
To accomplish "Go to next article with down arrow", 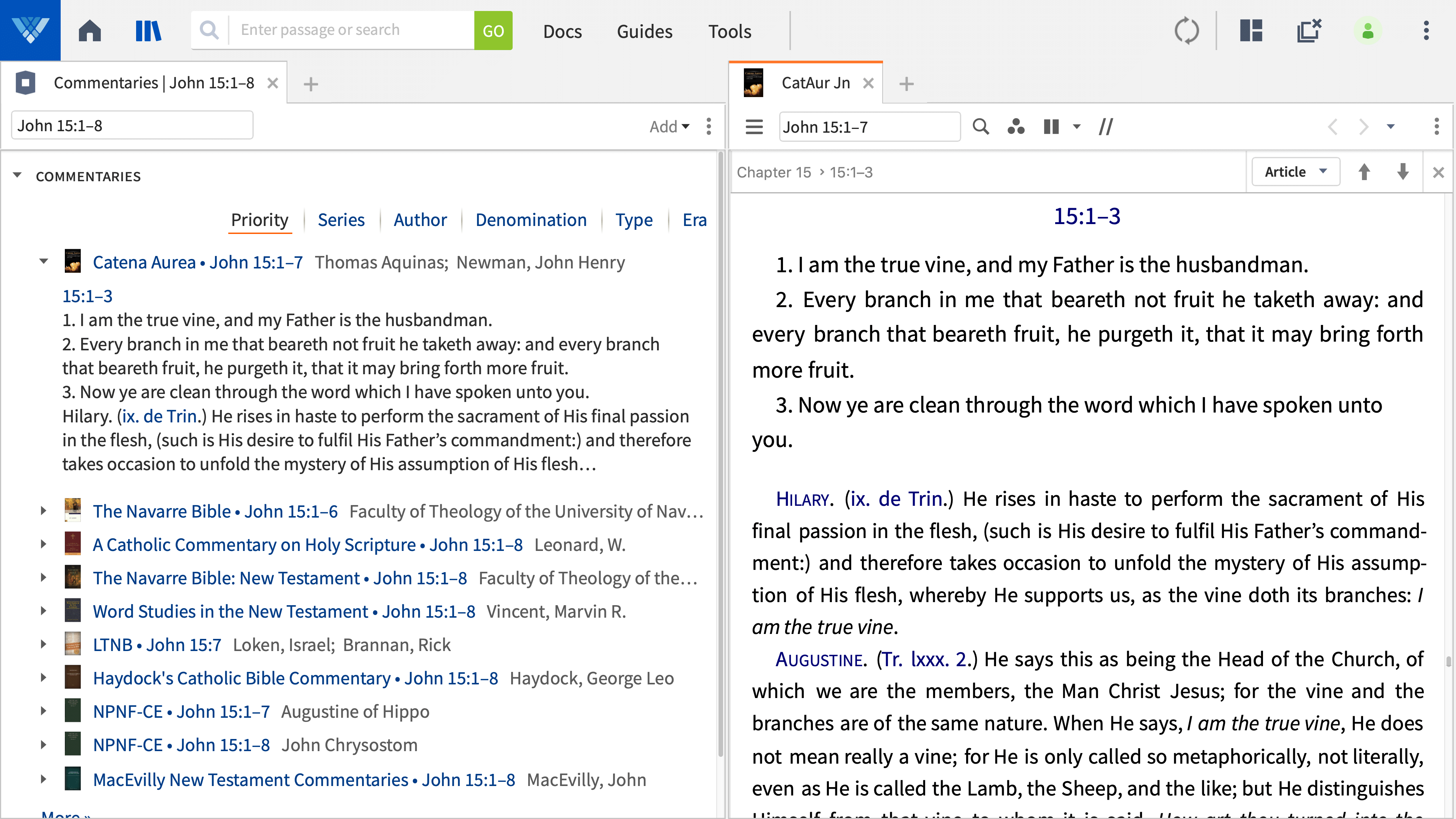I will pyautogui.click(x=1402, y=172).
